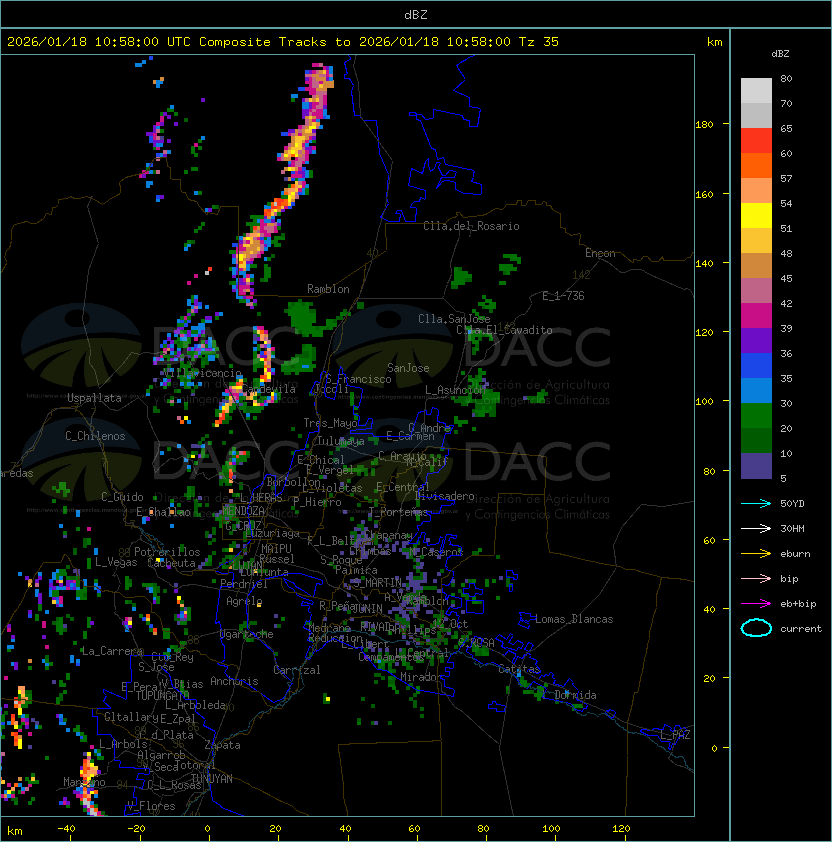Image resolution: width=832 pixels, height=842 pixels.
Task: Click the 'Tz 35' header value
Action: [539, 41]
